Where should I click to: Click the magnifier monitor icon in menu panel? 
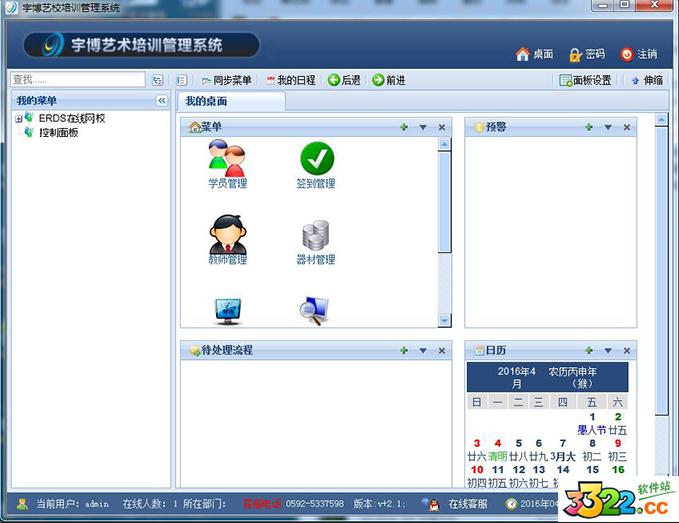pyautogui.click(x=314, y=311)
